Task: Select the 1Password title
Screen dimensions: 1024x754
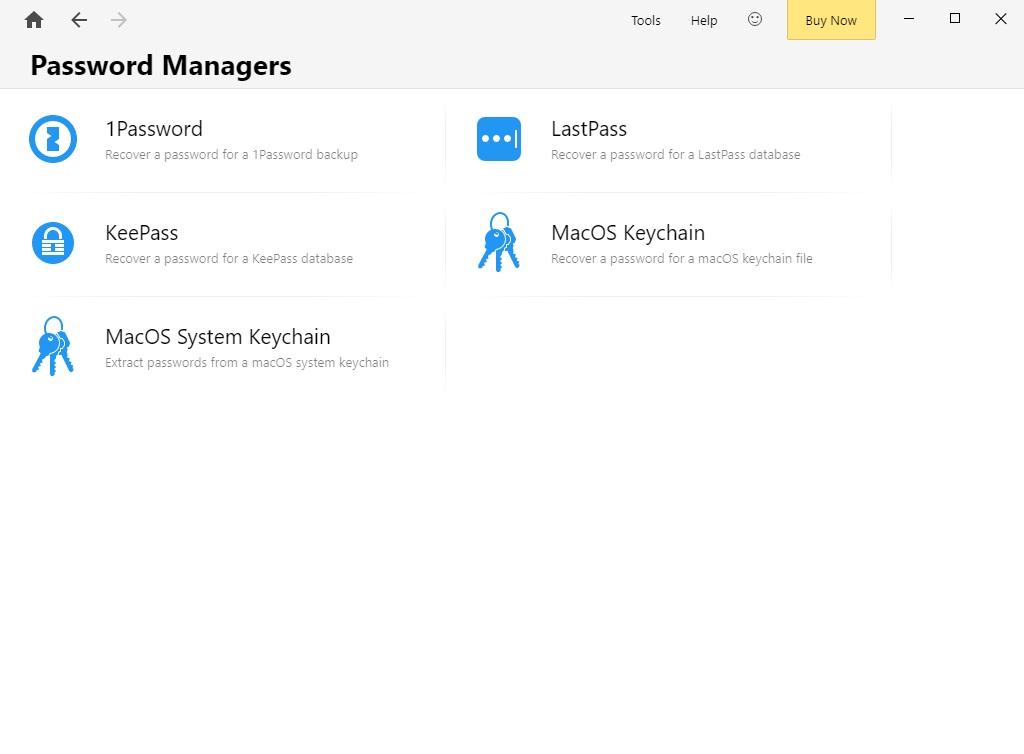Action: tap(154, 129)
